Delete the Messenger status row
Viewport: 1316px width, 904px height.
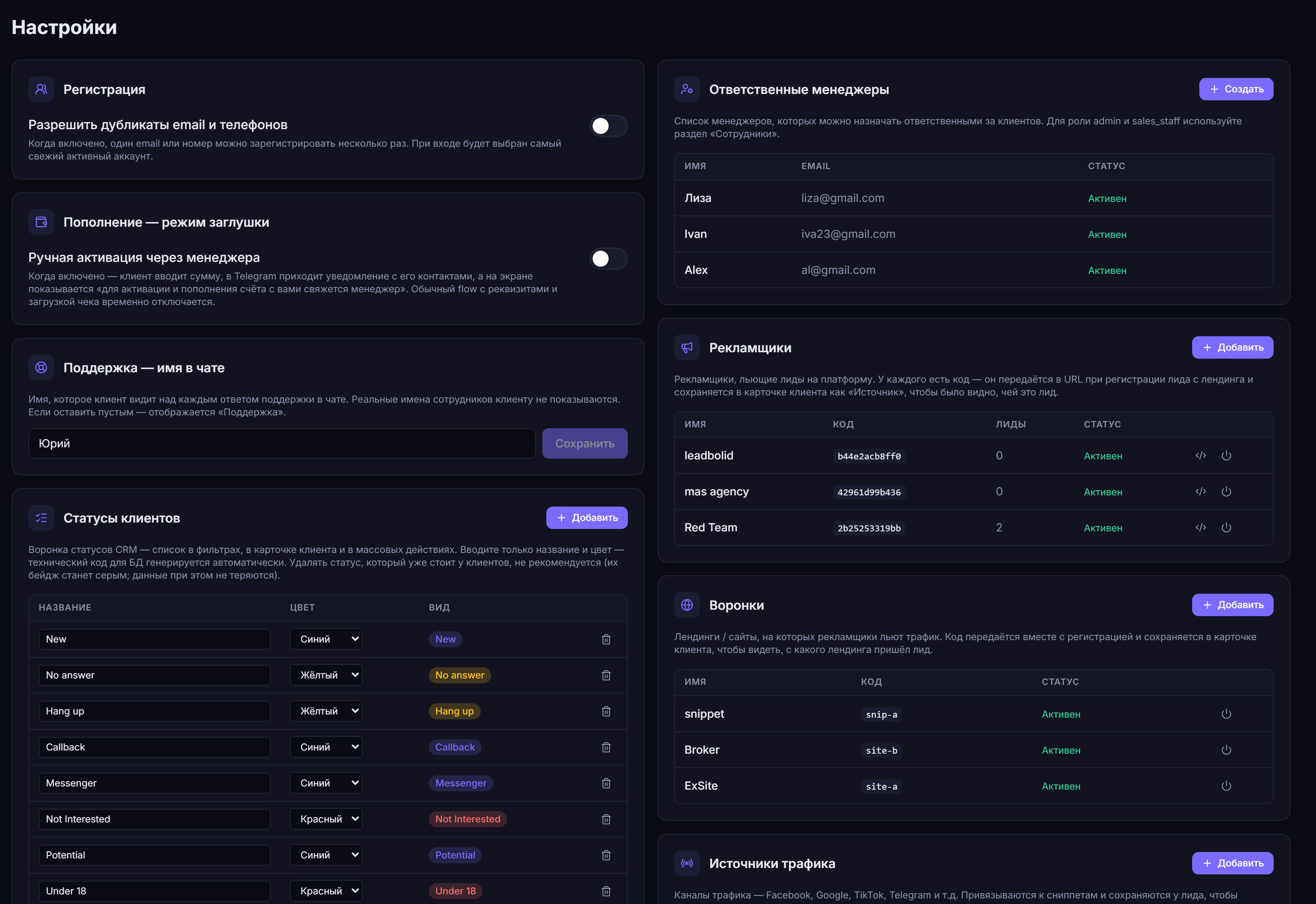pyautogui.click(x=606, y=783)
